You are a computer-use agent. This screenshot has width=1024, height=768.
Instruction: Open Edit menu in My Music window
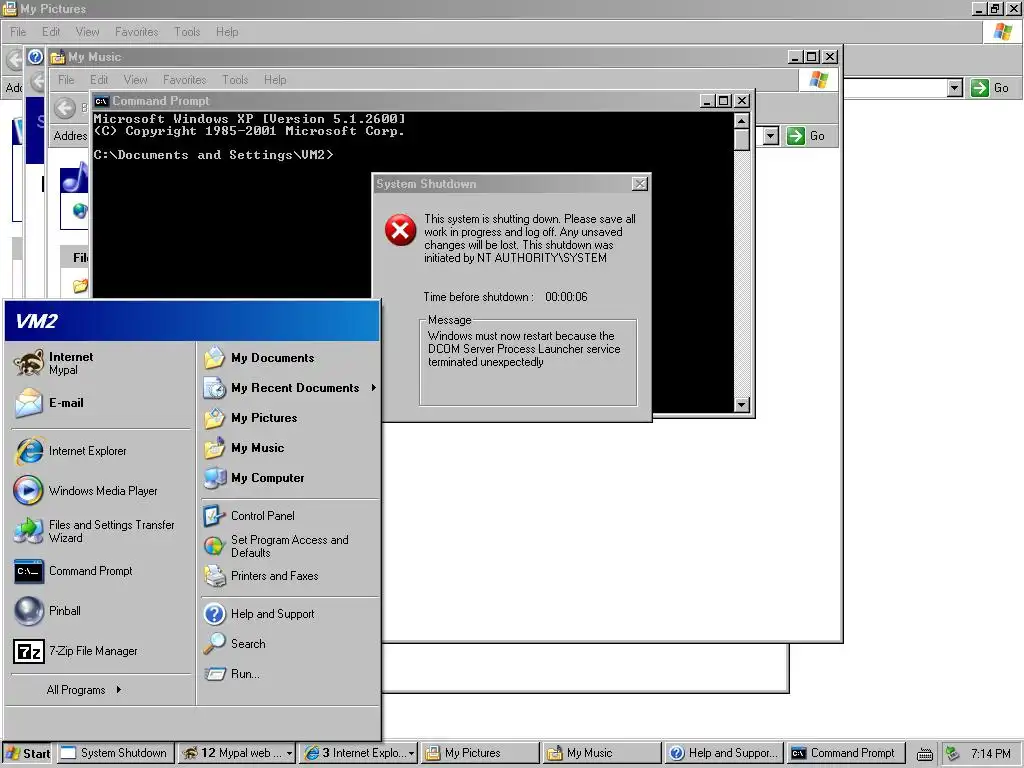(99, 80)
